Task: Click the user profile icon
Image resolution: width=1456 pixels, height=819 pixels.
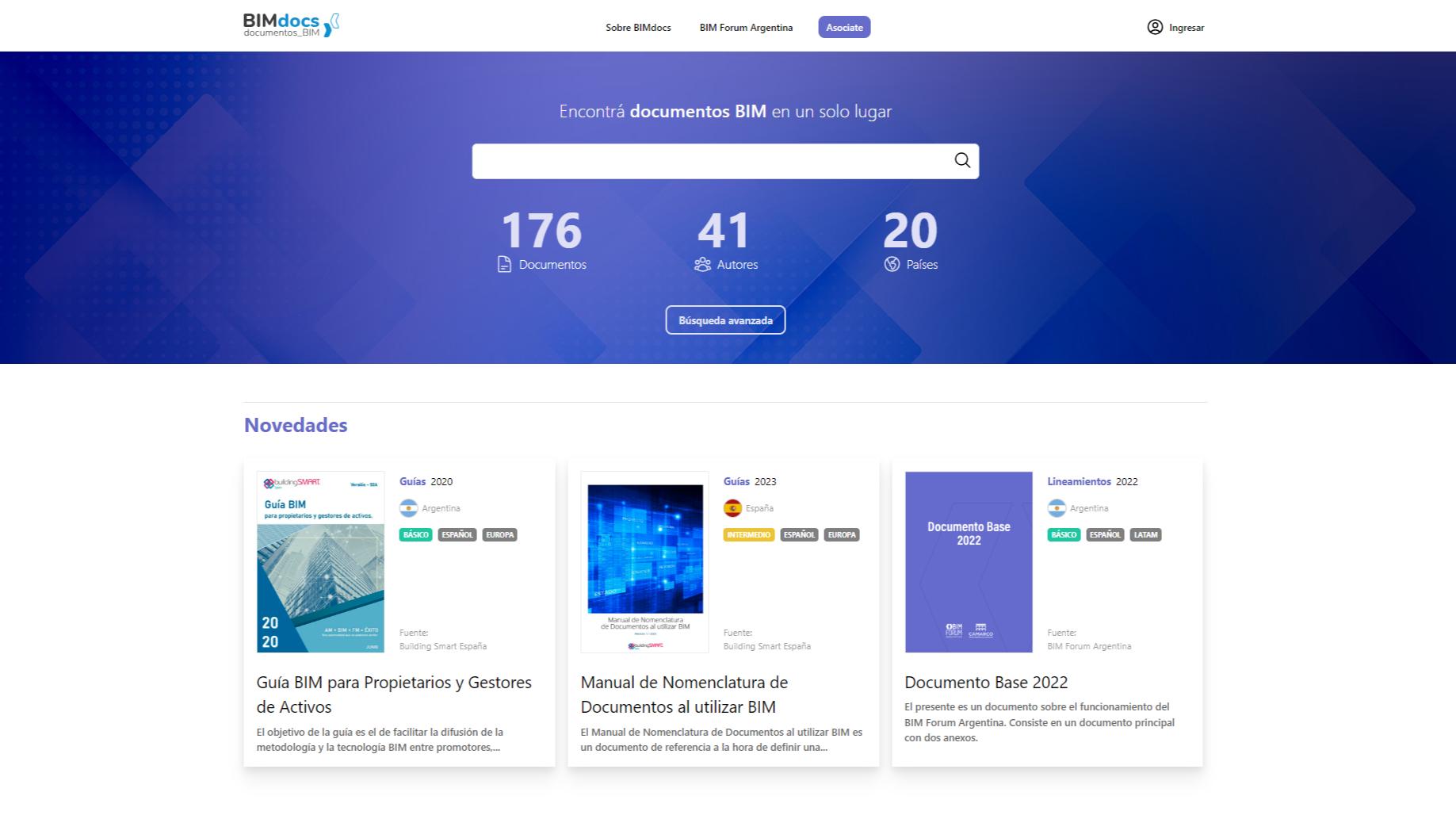Action: coord(1155,27)
